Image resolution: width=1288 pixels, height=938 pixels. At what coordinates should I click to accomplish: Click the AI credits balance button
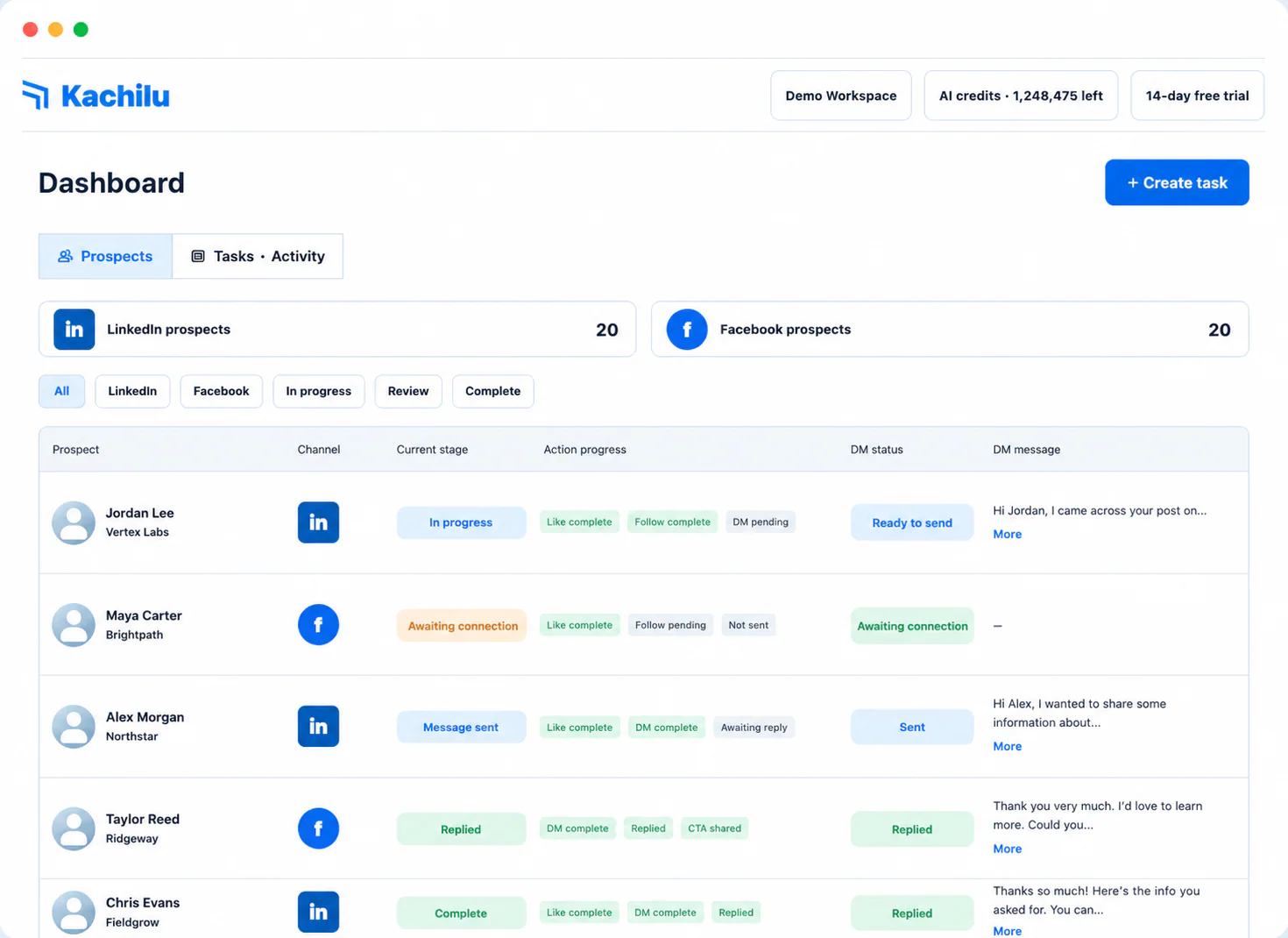[1021, 96]
